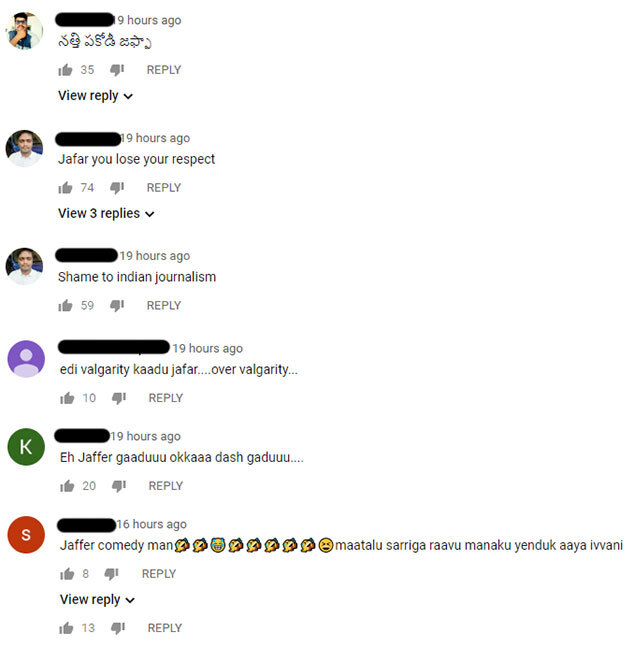Dislike the Telugu script comment with 35 likes

tap(117, 70)
